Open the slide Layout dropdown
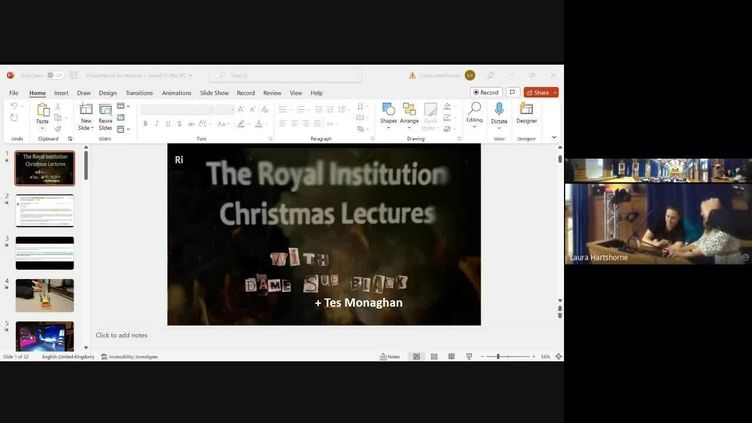The height and width of the screenshot is (423, 752). 123,106
